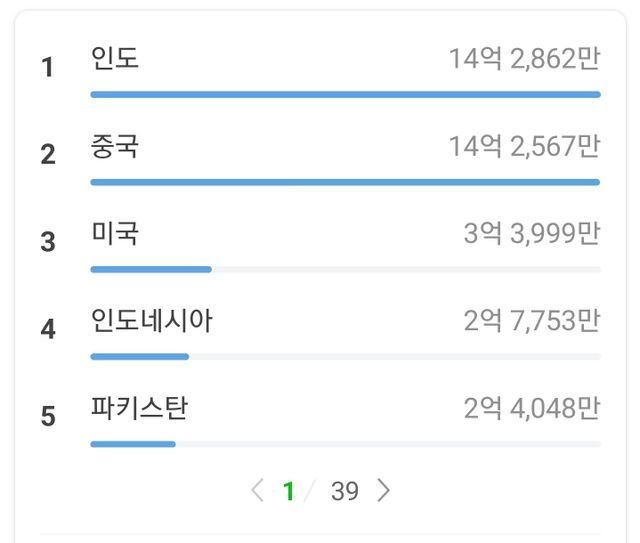Image resolution: width=640 pixels, height=543 pixels.
Task: Click the 인도네시아 country name
Action: tap(151, 321)
